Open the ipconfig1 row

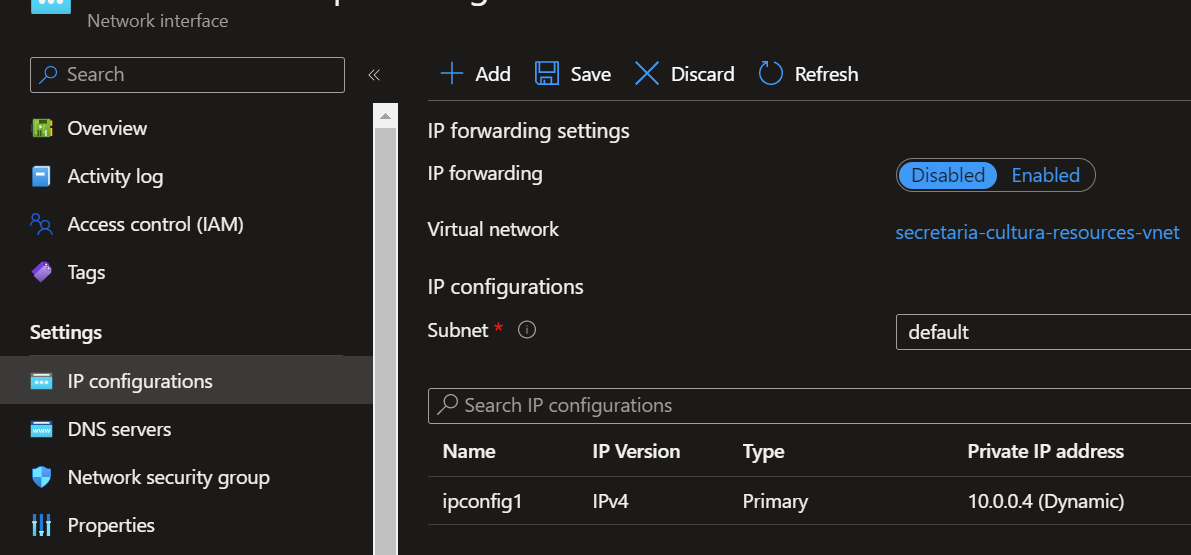coord(810,501)
